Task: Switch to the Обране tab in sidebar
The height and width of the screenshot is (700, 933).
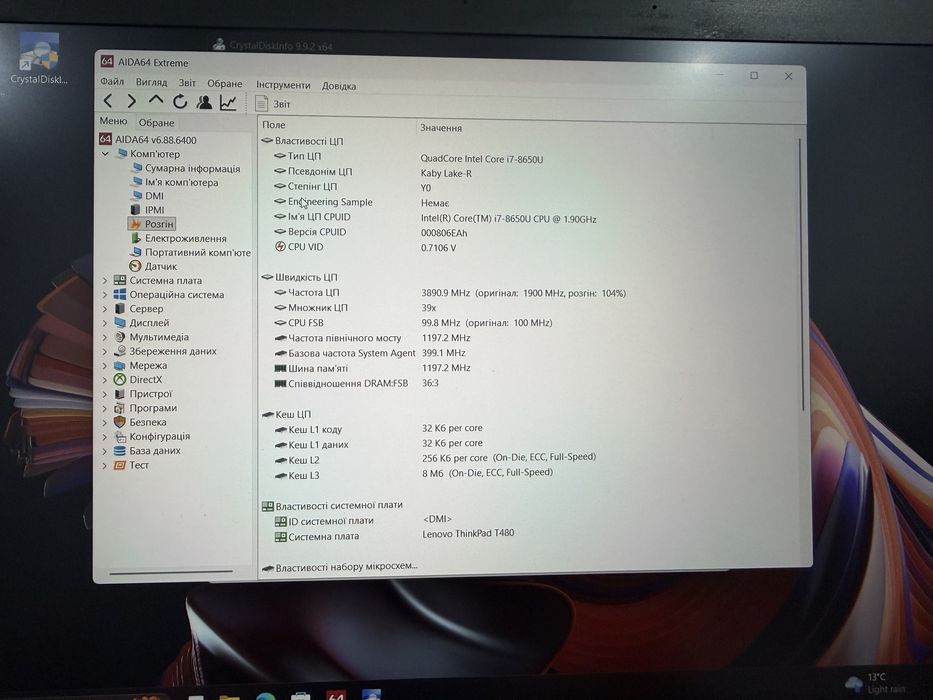Action: (x=156, y=123)
